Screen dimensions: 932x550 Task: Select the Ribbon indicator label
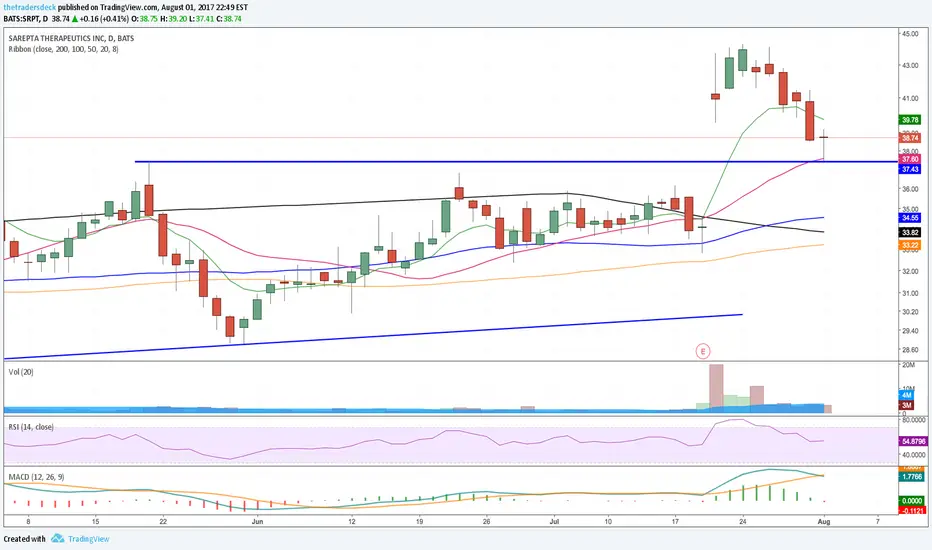coord(64,49)
